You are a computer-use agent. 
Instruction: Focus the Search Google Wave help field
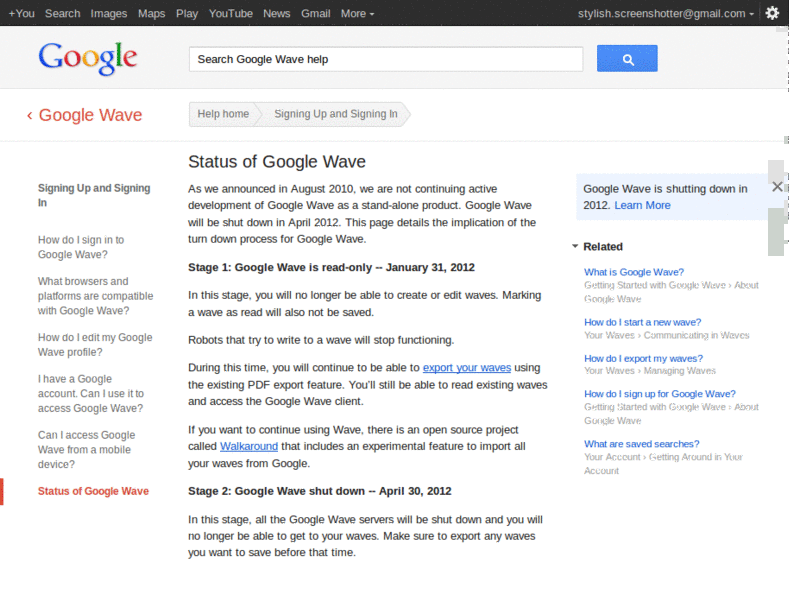pos(386,59)
